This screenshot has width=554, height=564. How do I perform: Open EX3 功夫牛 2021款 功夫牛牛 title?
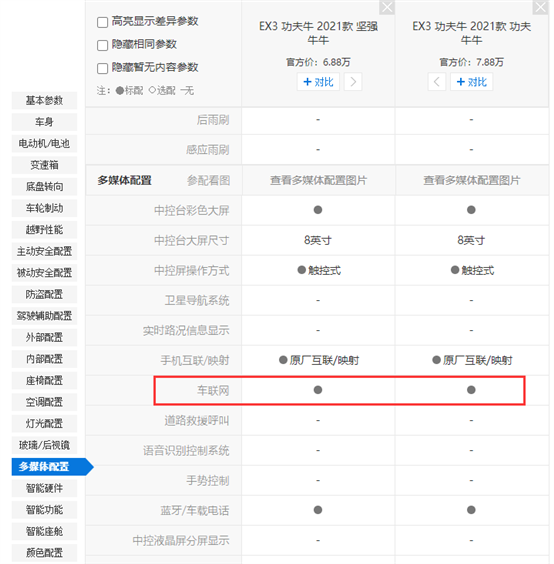click(472, 33)
